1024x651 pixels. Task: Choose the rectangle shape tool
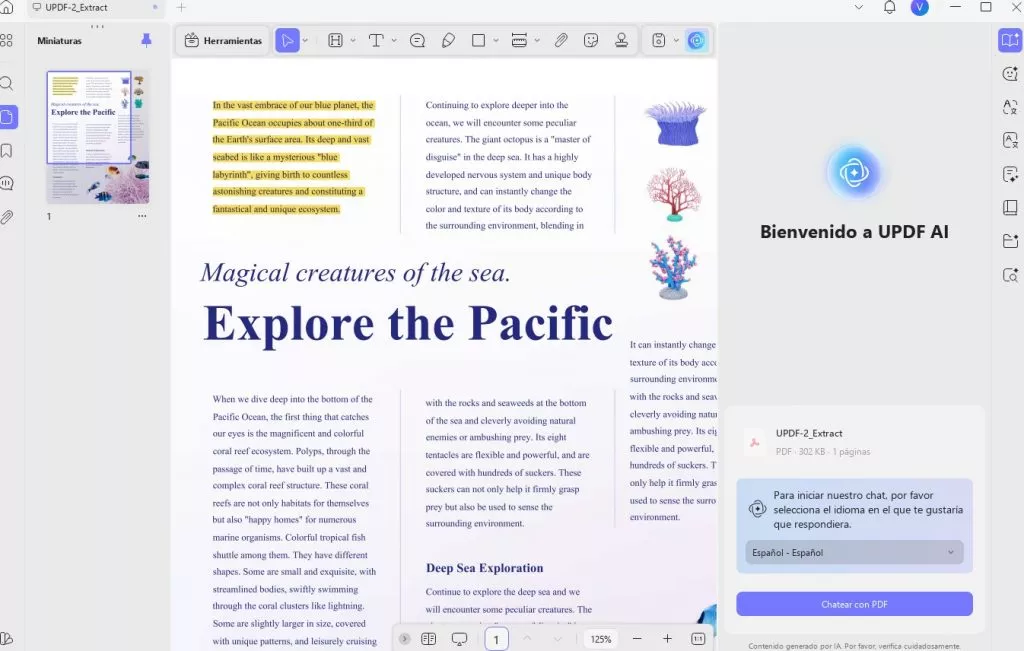coord(478,40)
